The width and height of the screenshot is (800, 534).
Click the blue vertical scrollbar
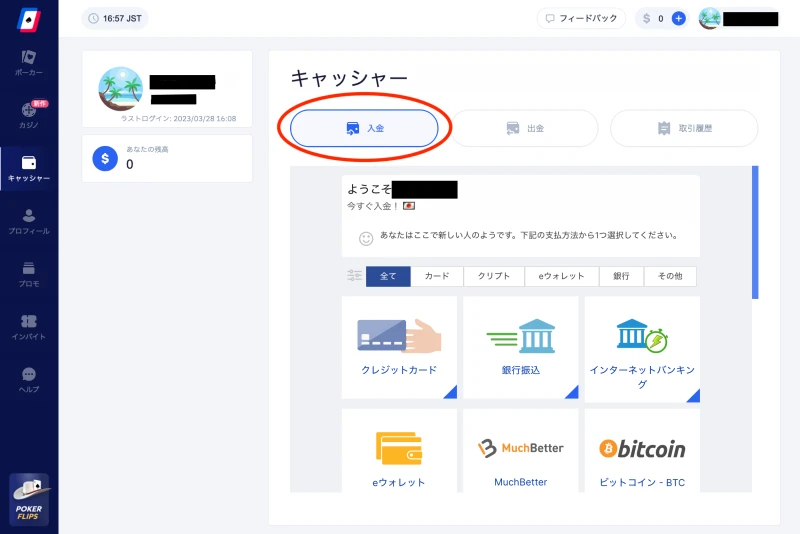pos(755,232)
